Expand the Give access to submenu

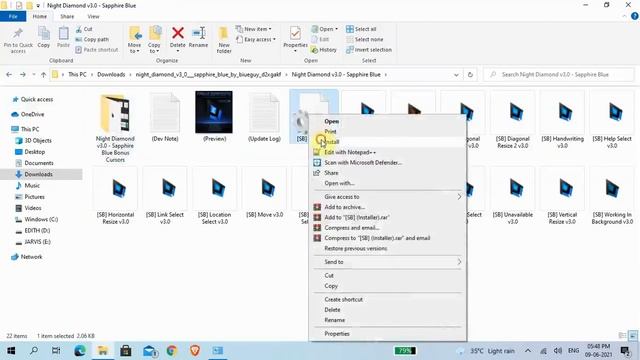coord(388,197)
